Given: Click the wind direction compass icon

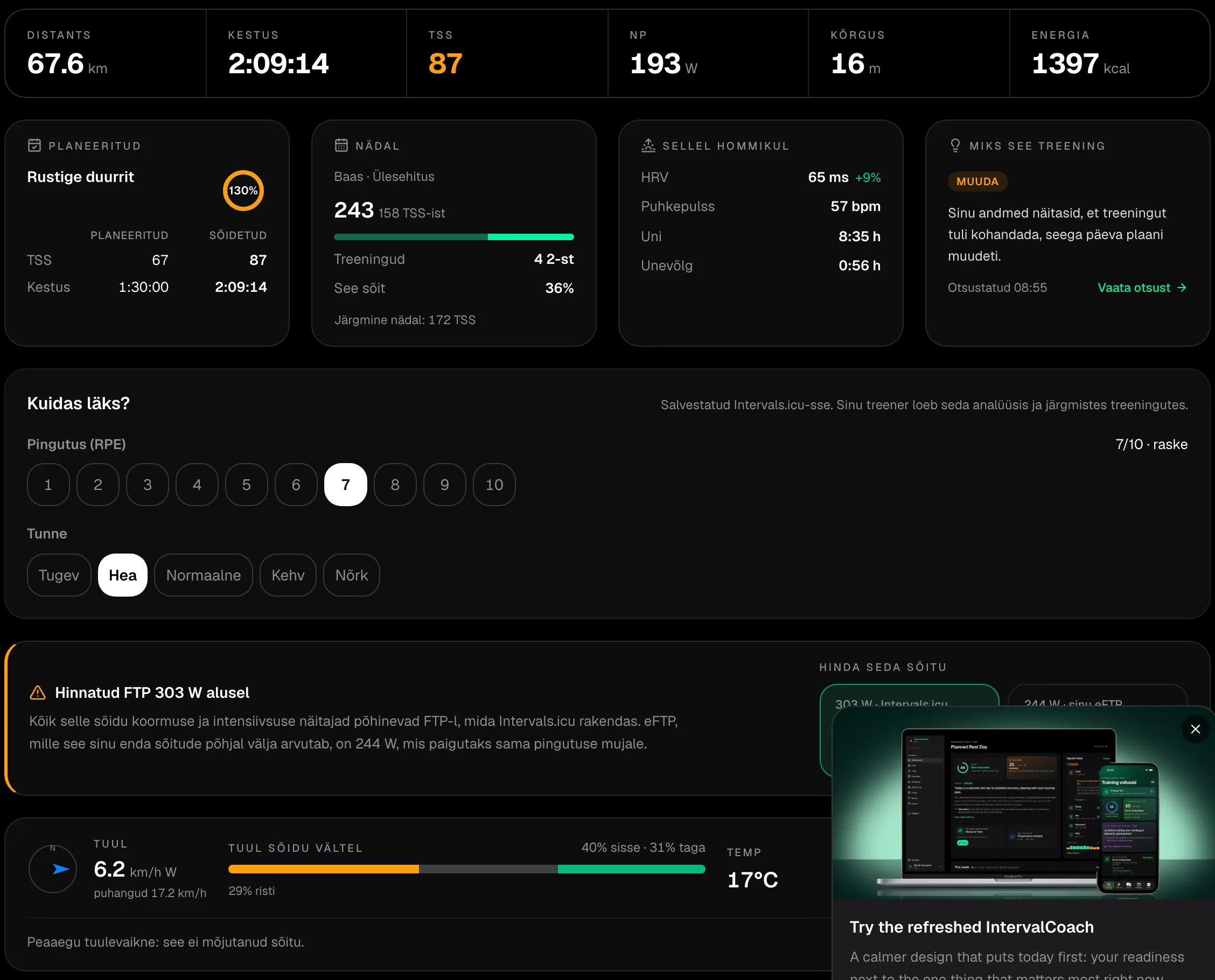Looking at the screenshot, I should pyautogui.click(x=53, y=869).
